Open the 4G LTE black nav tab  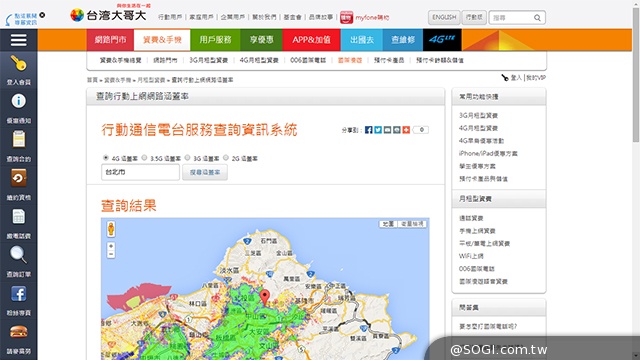(442, 40)
